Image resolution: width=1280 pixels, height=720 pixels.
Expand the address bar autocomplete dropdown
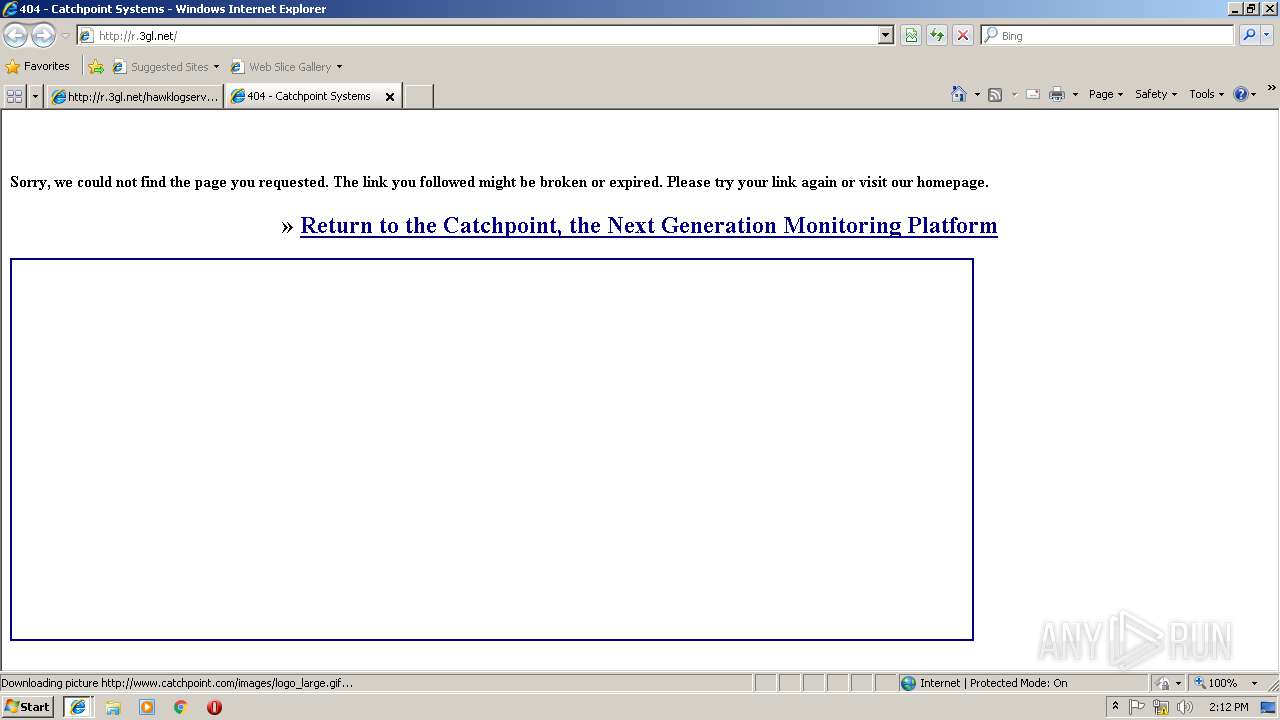[x=886, y=36]
